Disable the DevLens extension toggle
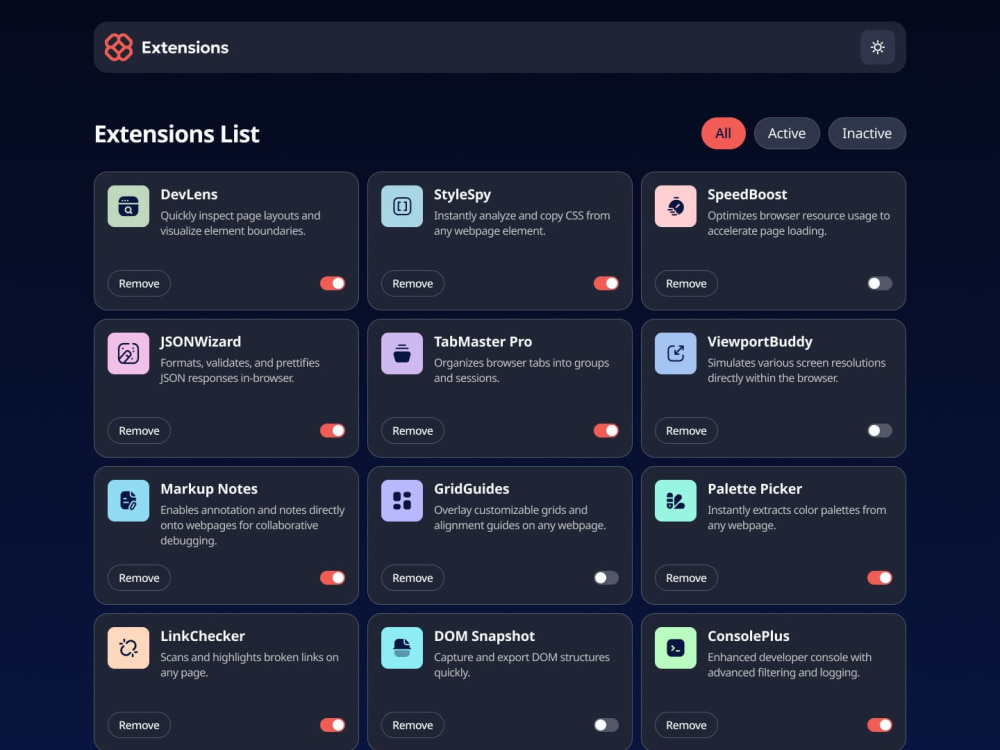The width and height of the screenshot is (1000, 750). 332,283
